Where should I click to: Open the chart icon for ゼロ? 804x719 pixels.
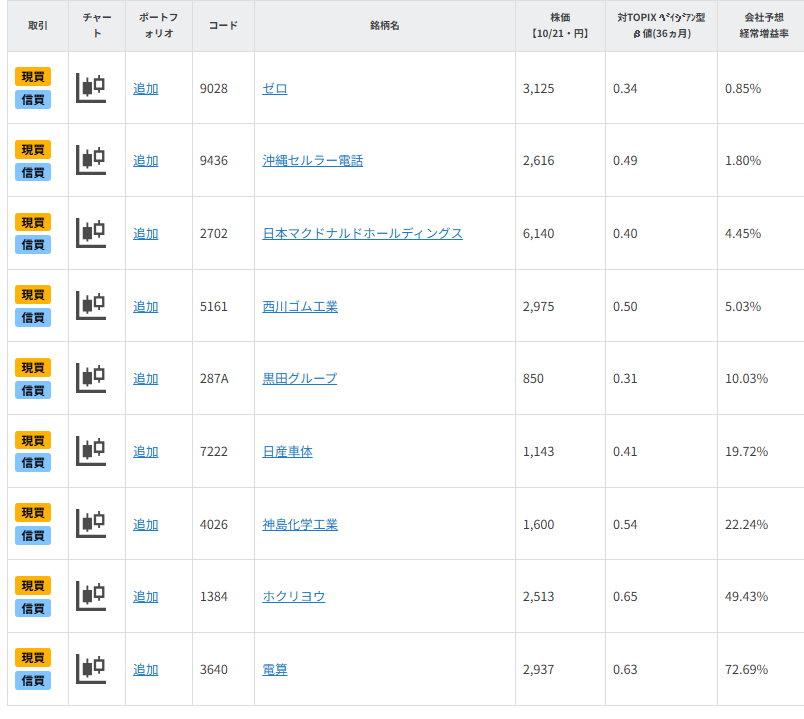[x=91, y=88]
